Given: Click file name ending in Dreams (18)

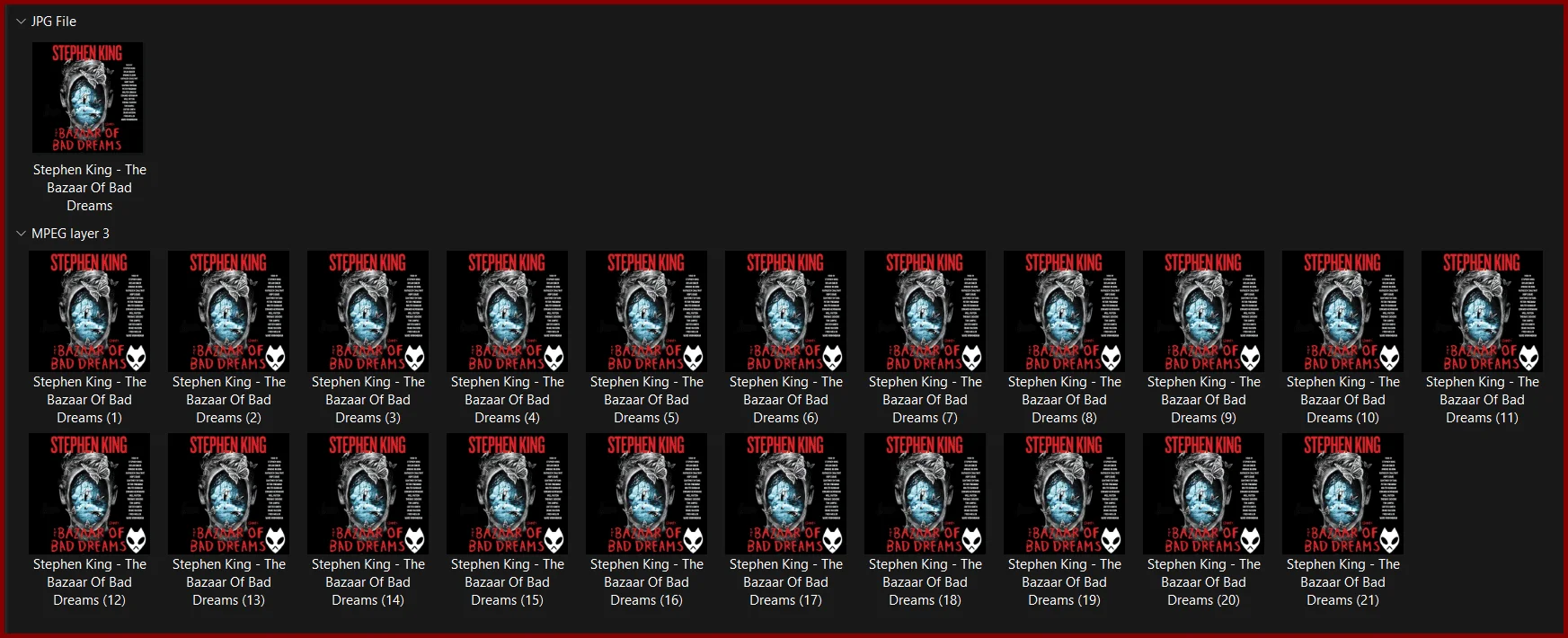Looking at the screenshot, I should [x=925, y=582].
